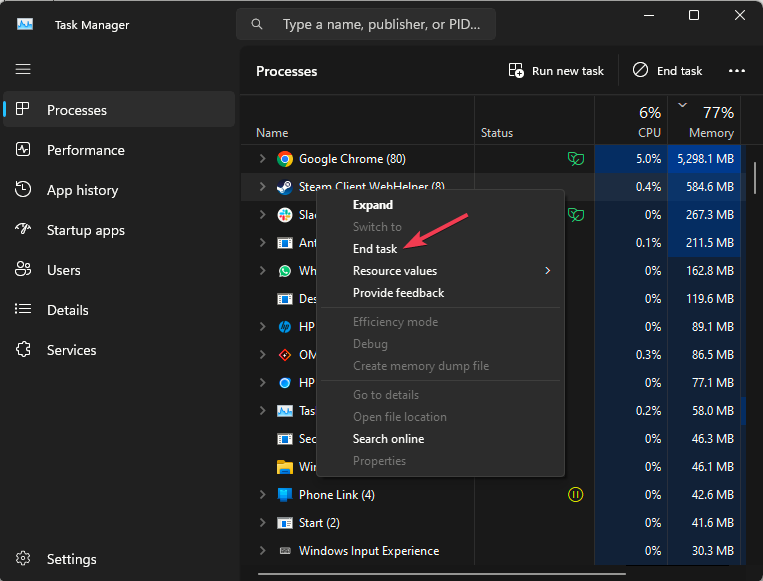Switch to the Services tab
The height and width of the screenshot is (581, 763).
point(119,350)
